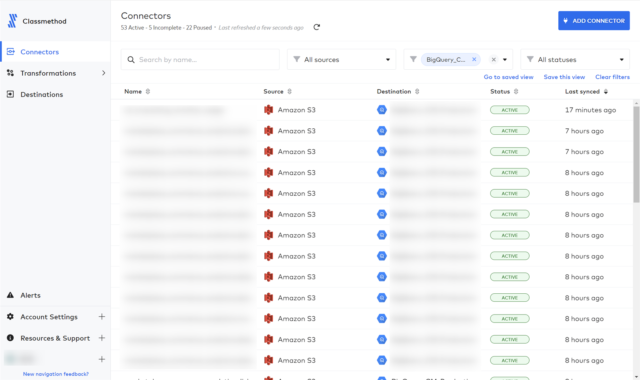Click the BigQuery destination icon in the 17 minutes ago row
This screenshot has width=640, height=380.
coord(382,110)
